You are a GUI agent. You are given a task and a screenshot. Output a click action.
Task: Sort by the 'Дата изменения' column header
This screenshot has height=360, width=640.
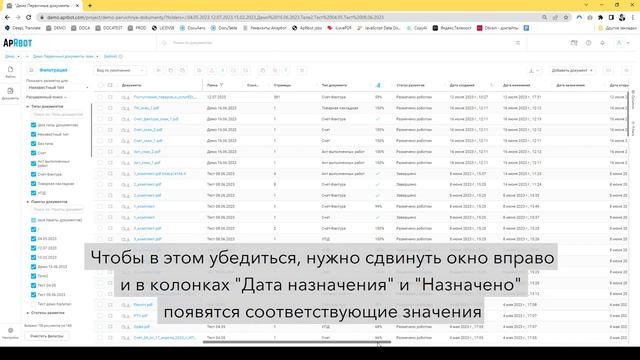(516, 85)
